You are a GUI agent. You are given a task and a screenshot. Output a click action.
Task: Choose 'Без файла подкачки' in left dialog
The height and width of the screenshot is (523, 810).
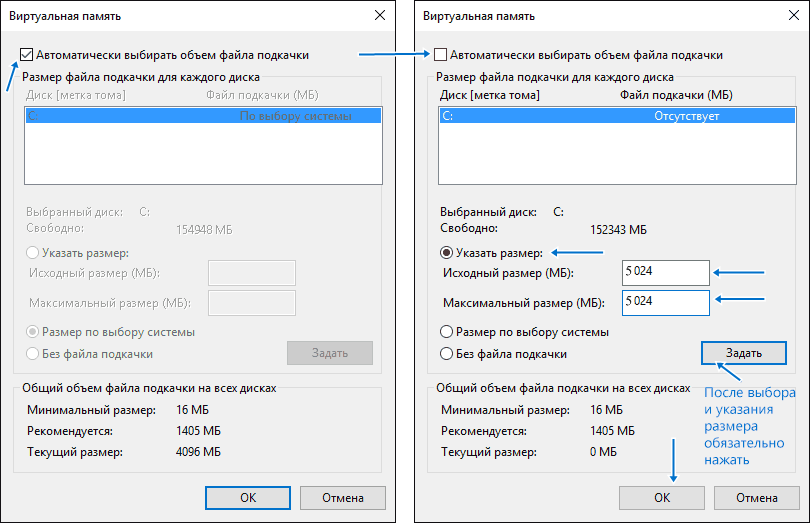(x=33, y=354)
